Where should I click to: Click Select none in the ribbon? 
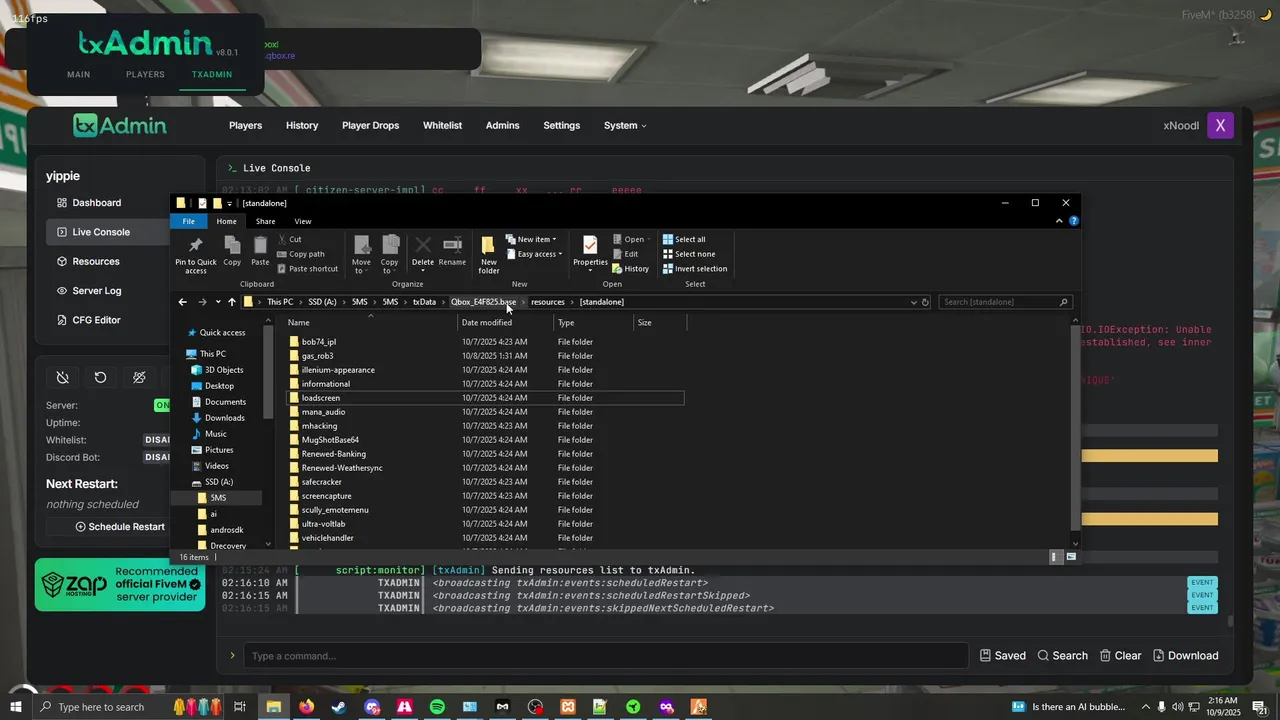[689, 254]
